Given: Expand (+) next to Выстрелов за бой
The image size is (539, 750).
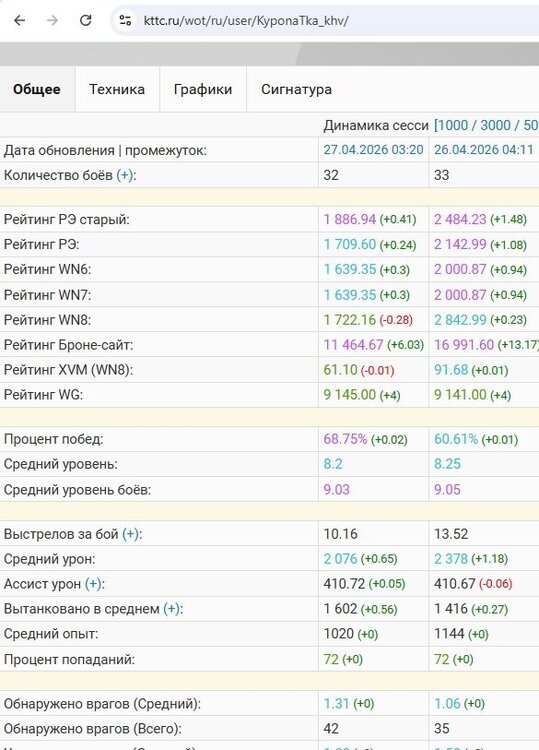Looking at the screenshot, I should [x=131, y=534].
